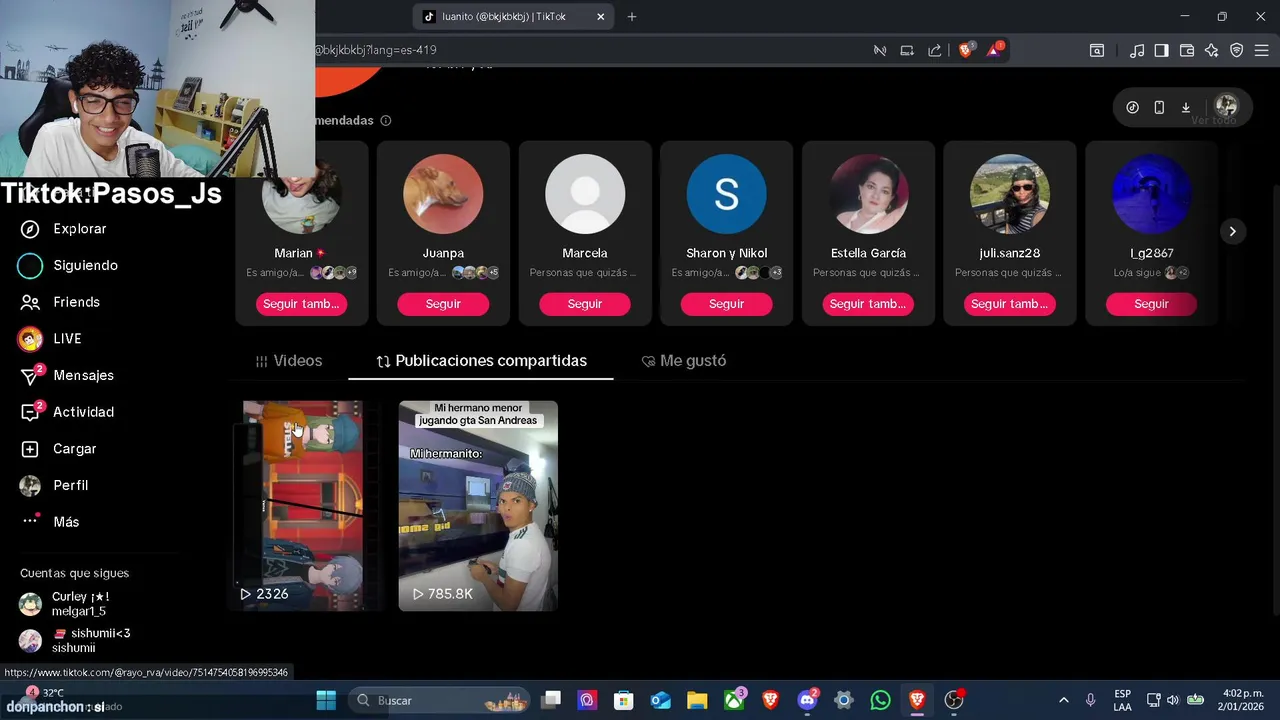This screenshot has width=1280, height=720.
Task: Click Seguir también under Estella García
Action: point(868,304)
